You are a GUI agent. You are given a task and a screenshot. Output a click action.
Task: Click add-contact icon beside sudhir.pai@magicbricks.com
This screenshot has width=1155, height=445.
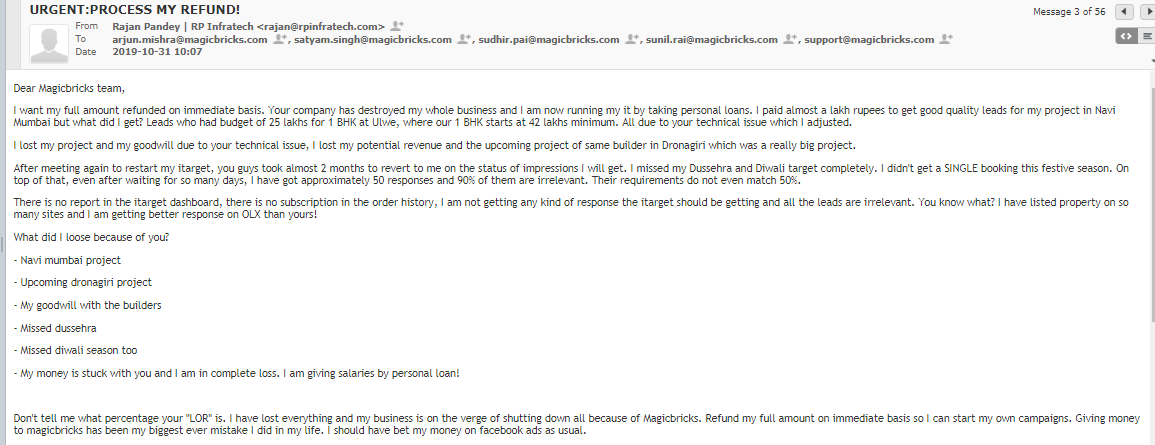[632, 40]
